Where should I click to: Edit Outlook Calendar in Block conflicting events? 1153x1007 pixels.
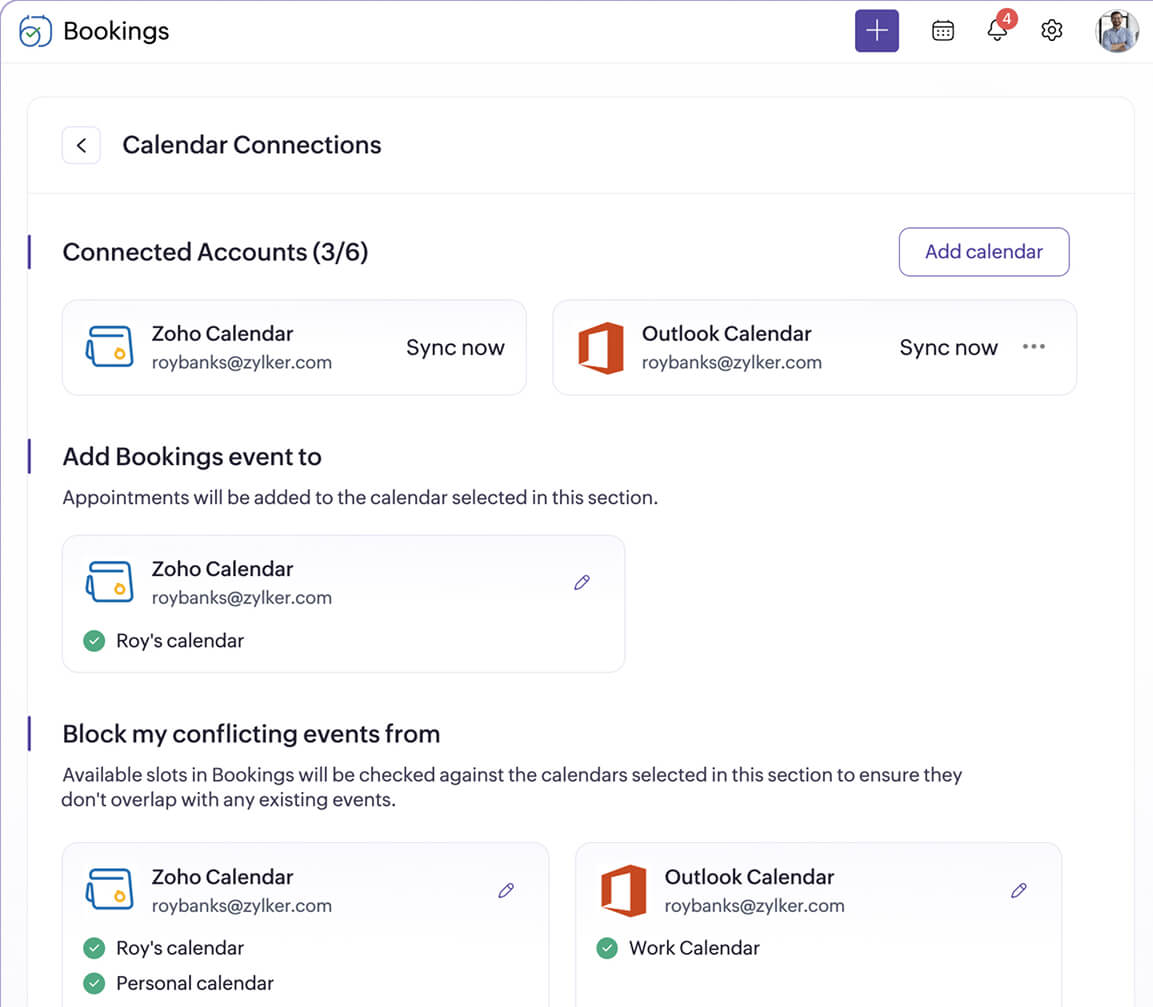[1018, 891]
